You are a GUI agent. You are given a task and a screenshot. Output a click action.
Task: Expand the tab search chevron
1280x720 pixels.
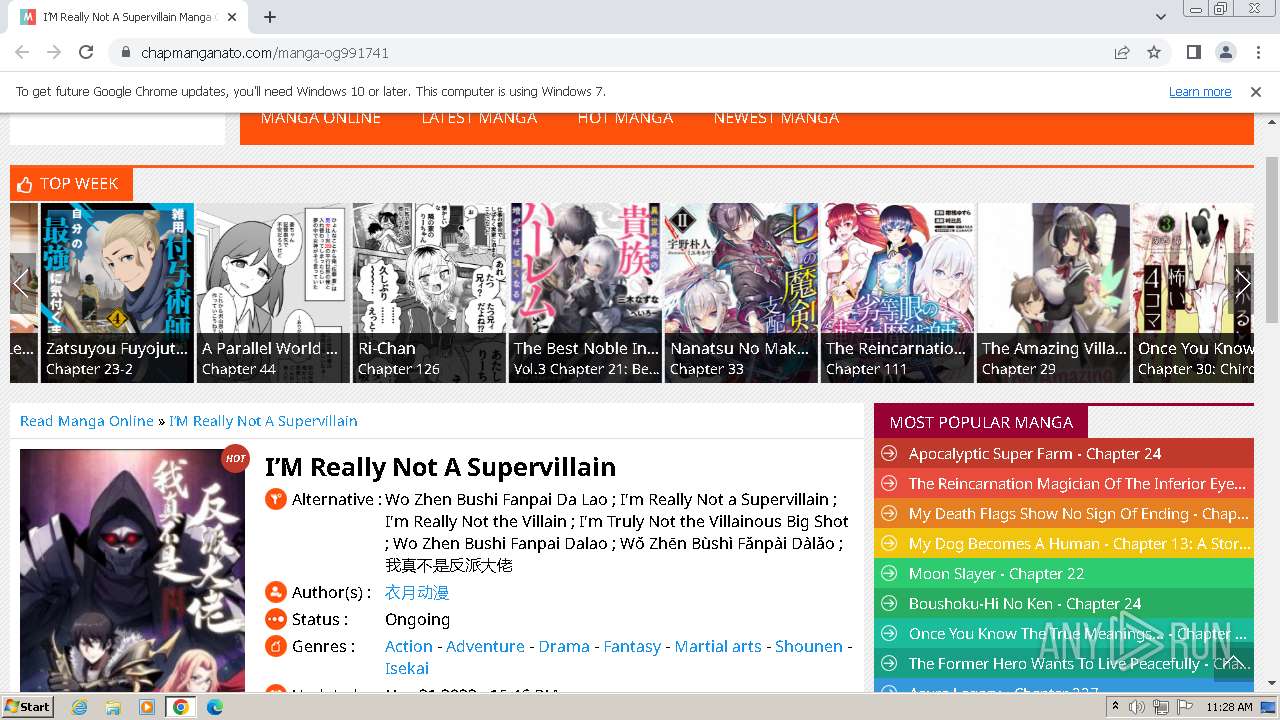[x=1161, y=17]
